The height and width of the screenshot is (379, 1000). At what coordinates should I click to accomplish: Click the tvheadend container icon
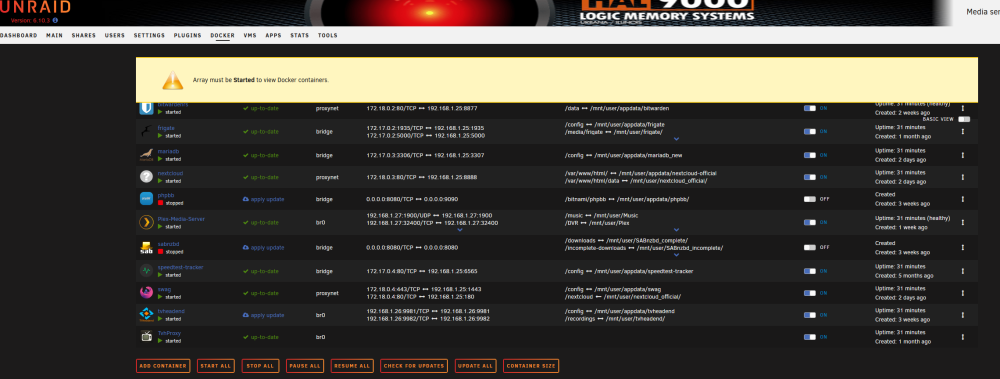pyautogui.click(x=147, y=315)
